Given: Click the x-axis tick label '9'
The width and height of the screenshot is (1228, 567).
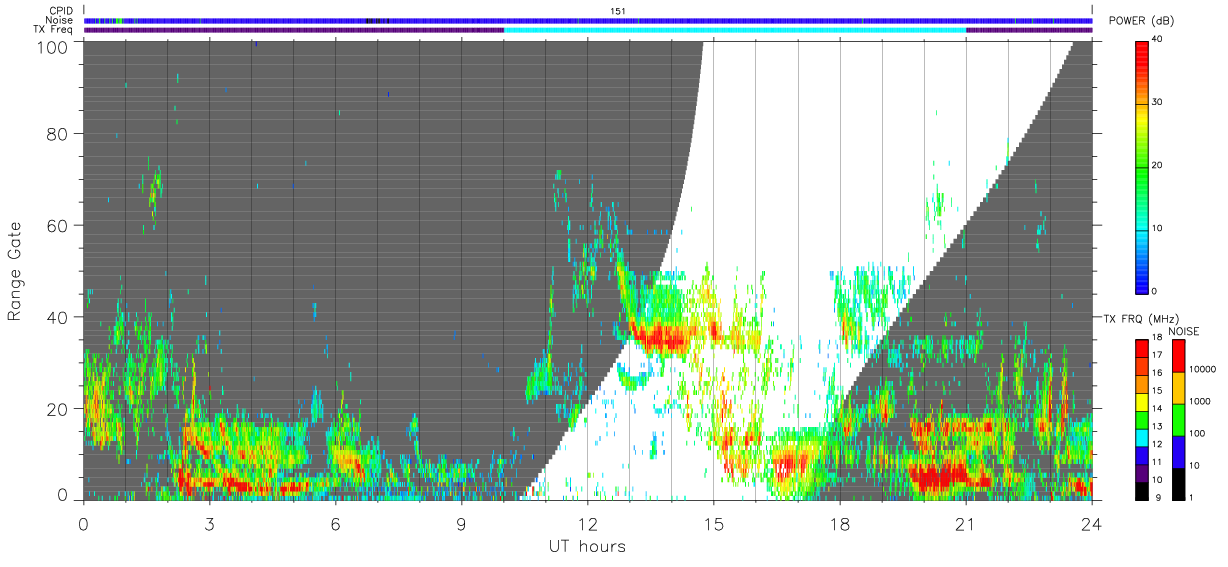Looking at the screenshot, I should (x=461, y=523).
